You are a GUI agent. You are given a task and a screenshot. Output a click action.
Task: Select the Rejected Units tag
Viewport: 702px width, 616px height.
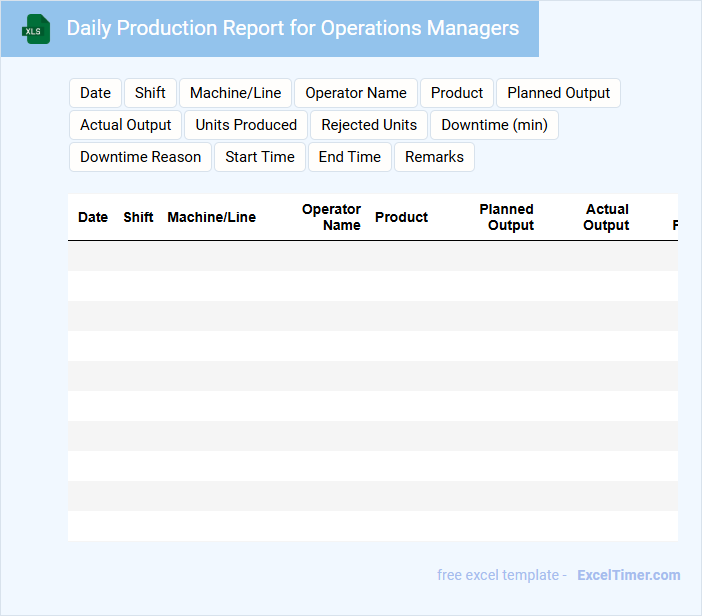(x=369, y=125)
